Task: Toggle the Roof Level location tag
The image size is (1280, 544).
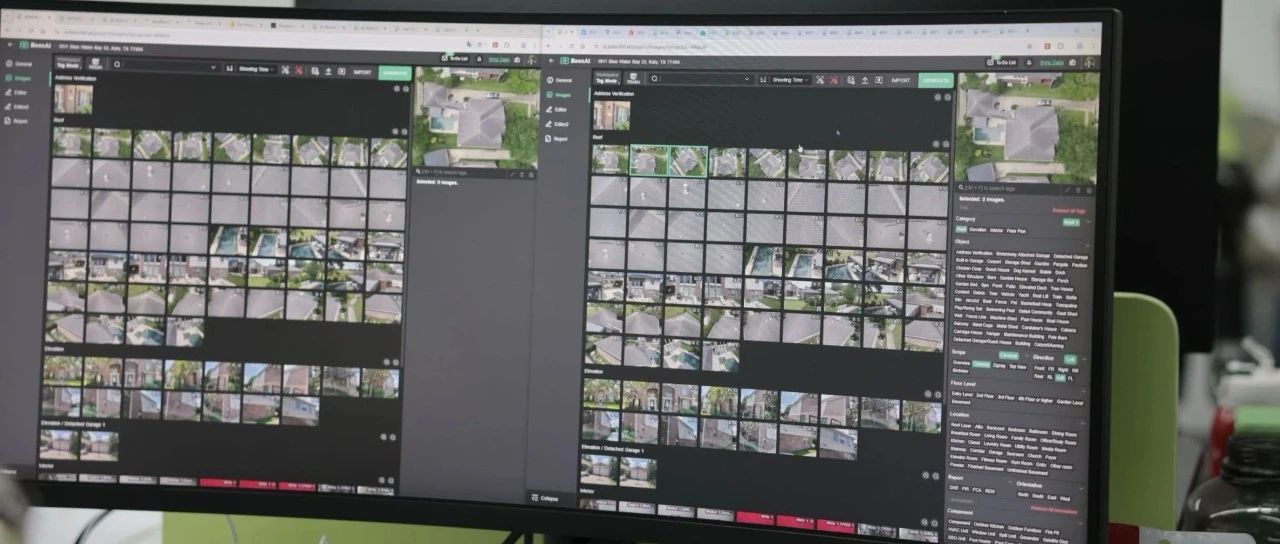Action: click(961, 425)
